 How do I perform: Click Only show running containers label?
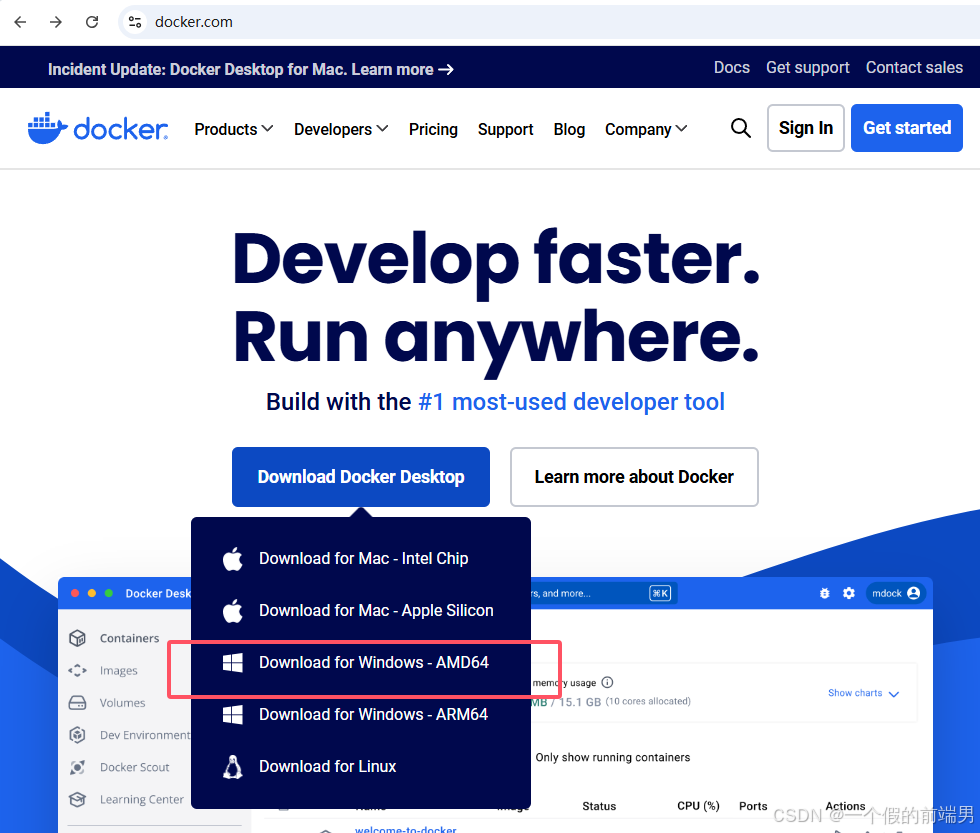point(612,757)
